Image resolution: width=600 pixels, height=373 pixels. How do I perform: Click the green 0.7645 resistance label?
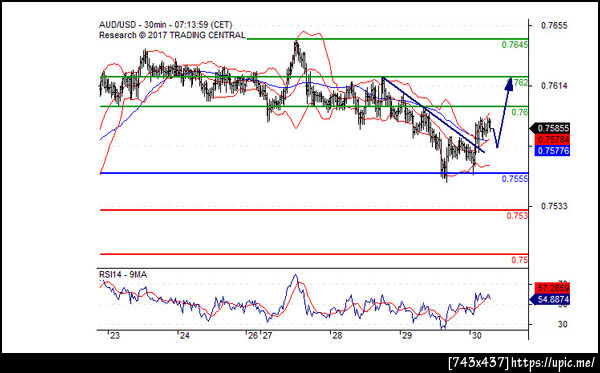click(515, 45)
